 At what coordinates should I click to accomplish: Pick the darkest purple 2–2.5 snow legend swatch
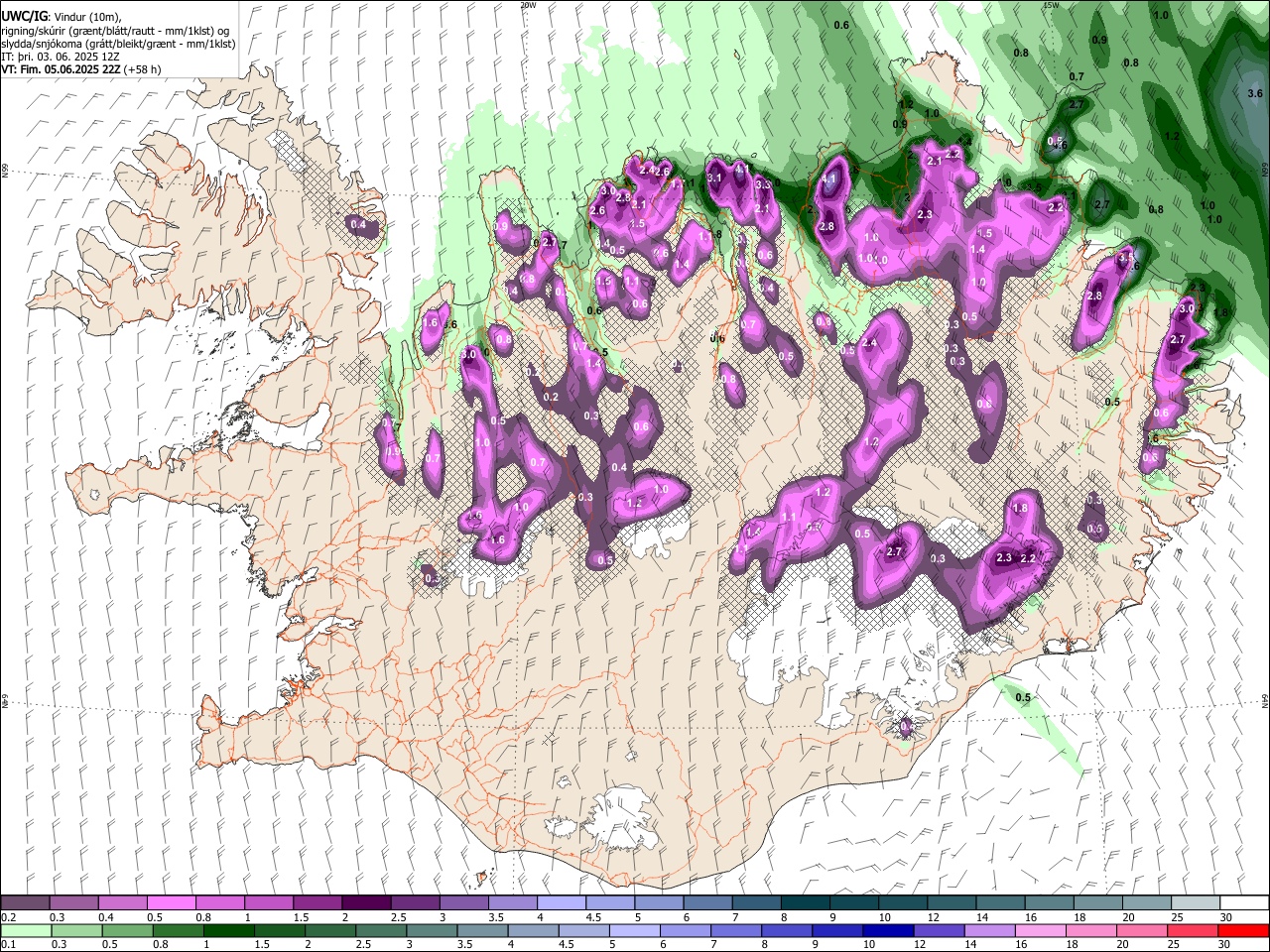[365, 903]
